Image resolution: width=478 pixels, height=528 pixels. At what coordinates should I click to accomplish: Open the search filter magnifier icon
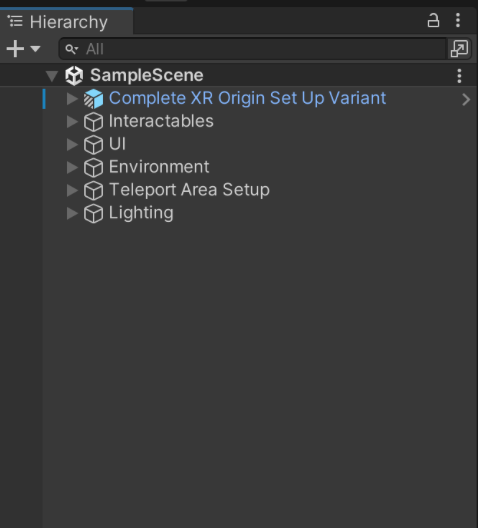pyautogui.click(x=71, y=49)
